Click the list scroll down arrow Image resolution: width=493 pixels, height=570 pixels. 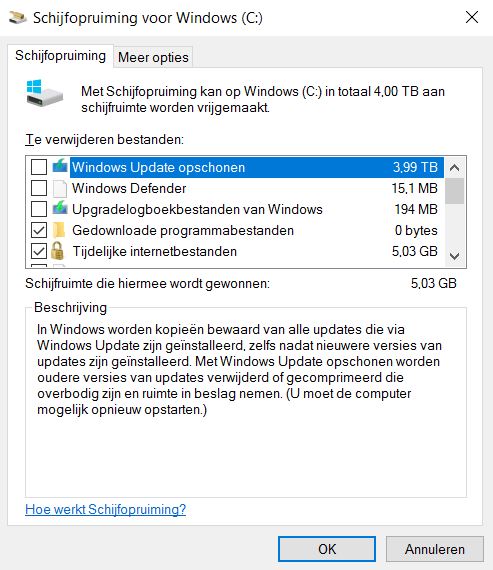click(x=454, y=256)
